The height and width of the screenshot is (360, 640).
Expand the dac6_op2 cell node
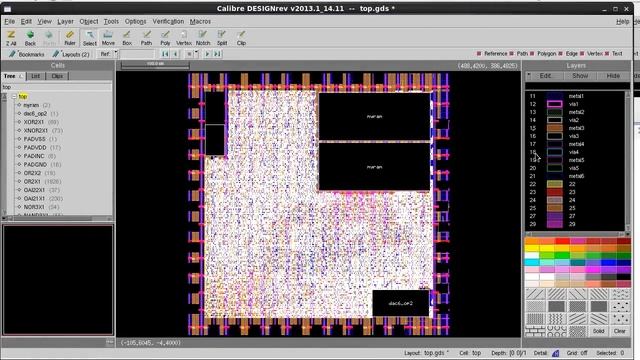tap(19, 114)
